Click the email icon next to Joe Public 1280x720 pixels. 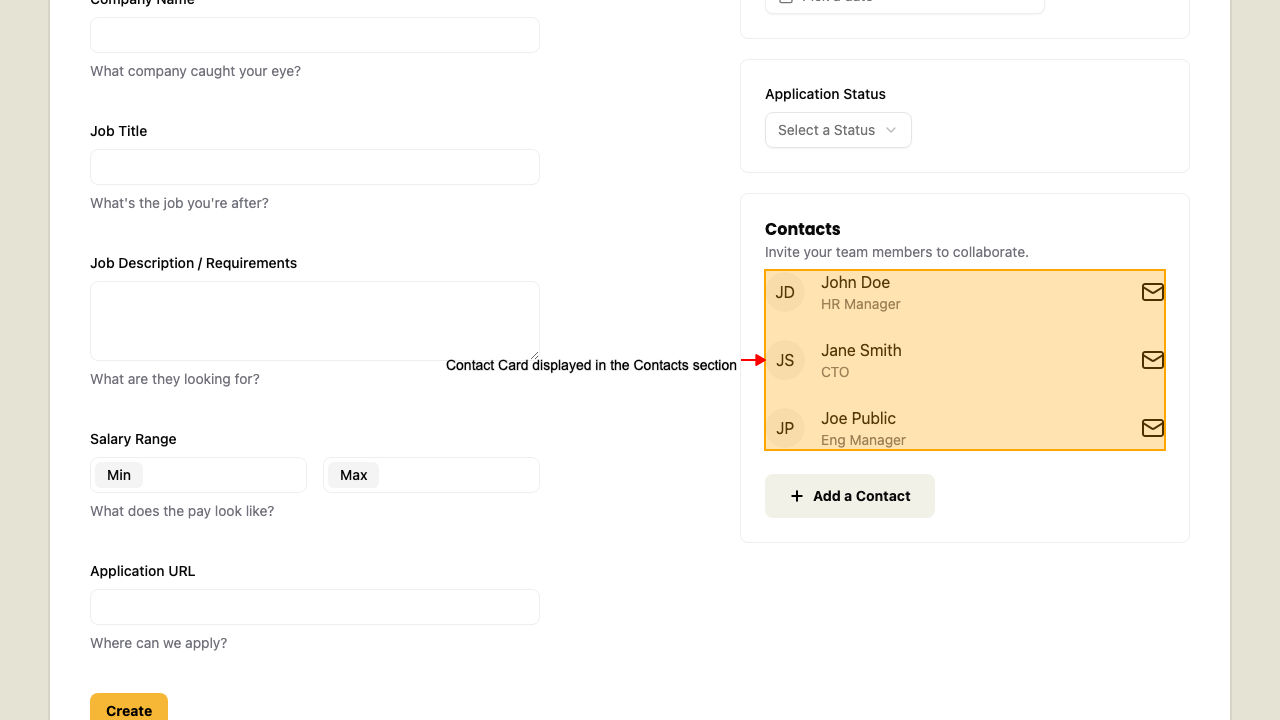[1152, 427]
